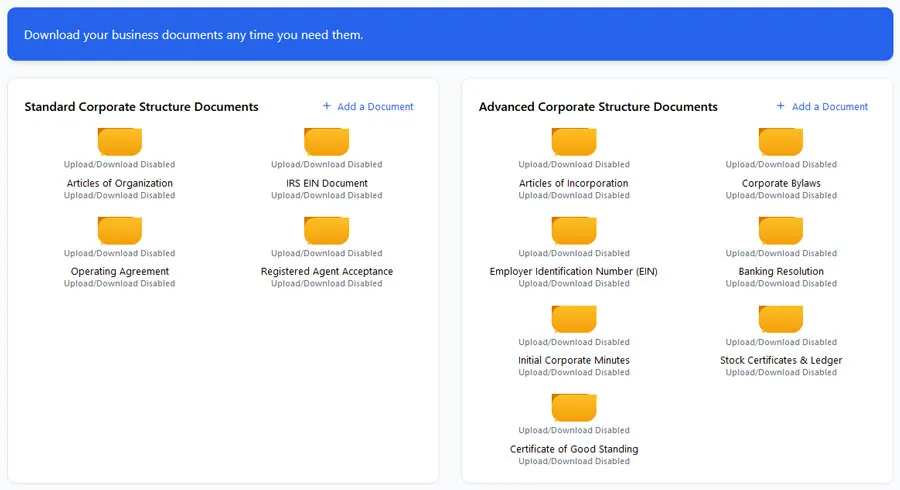Open the Articles of Organization folder icon
The height and width of the screenshot is (490, 900).
tap(119, 142)
